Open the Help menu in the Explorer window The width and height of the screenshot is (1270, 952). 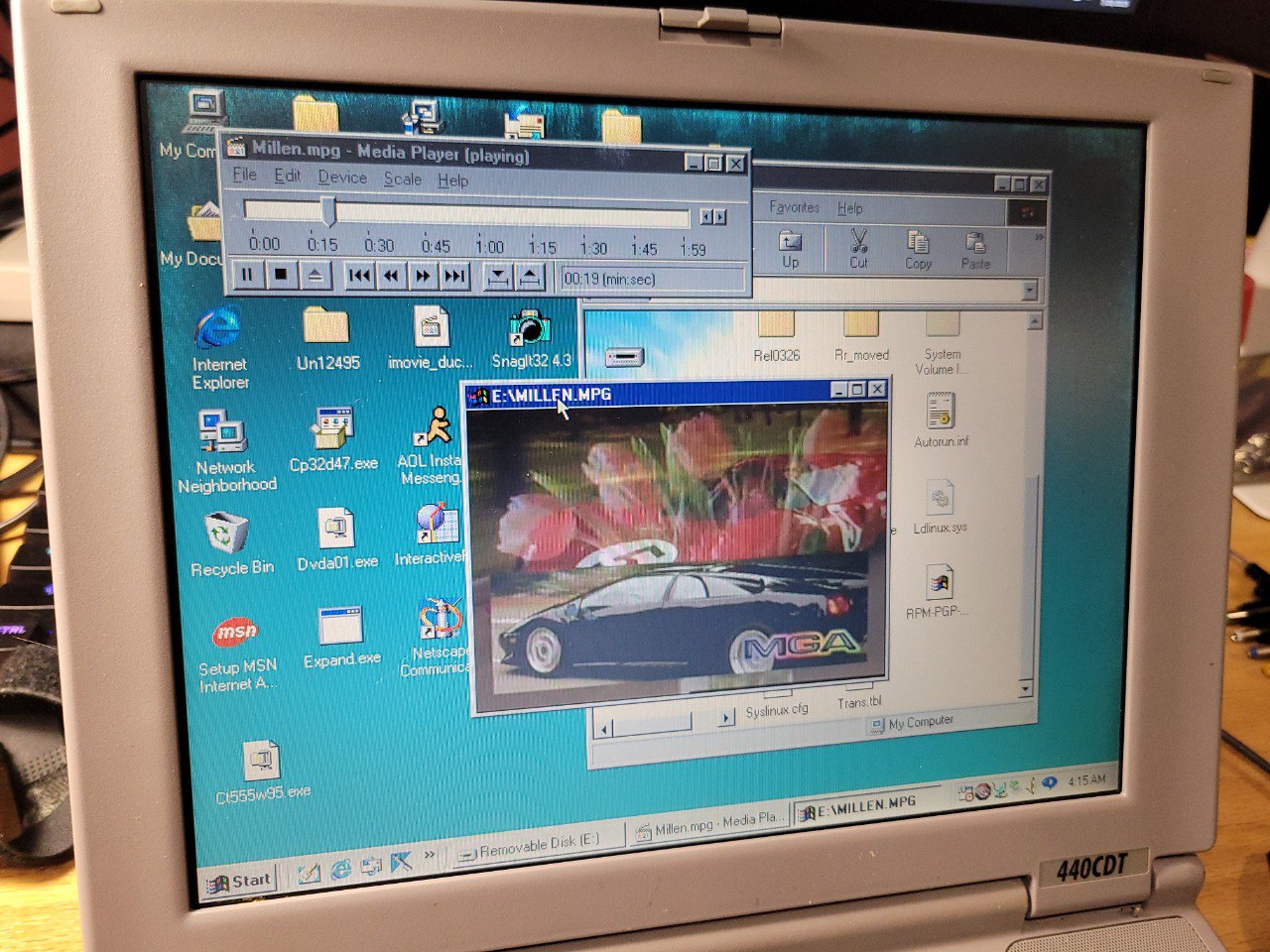coord(849,208)
